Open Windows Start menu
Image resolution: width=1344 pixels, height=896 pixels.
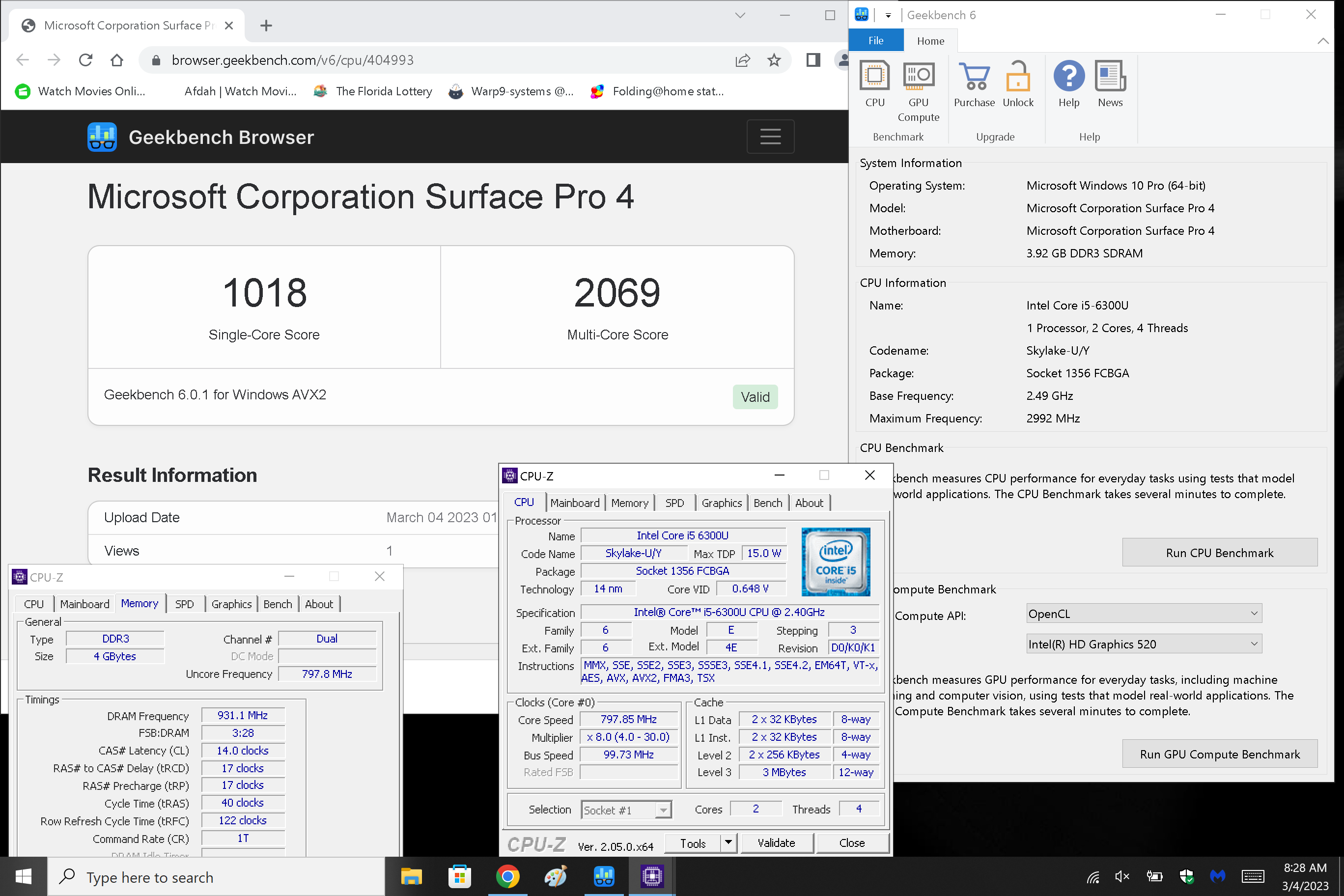24,876
